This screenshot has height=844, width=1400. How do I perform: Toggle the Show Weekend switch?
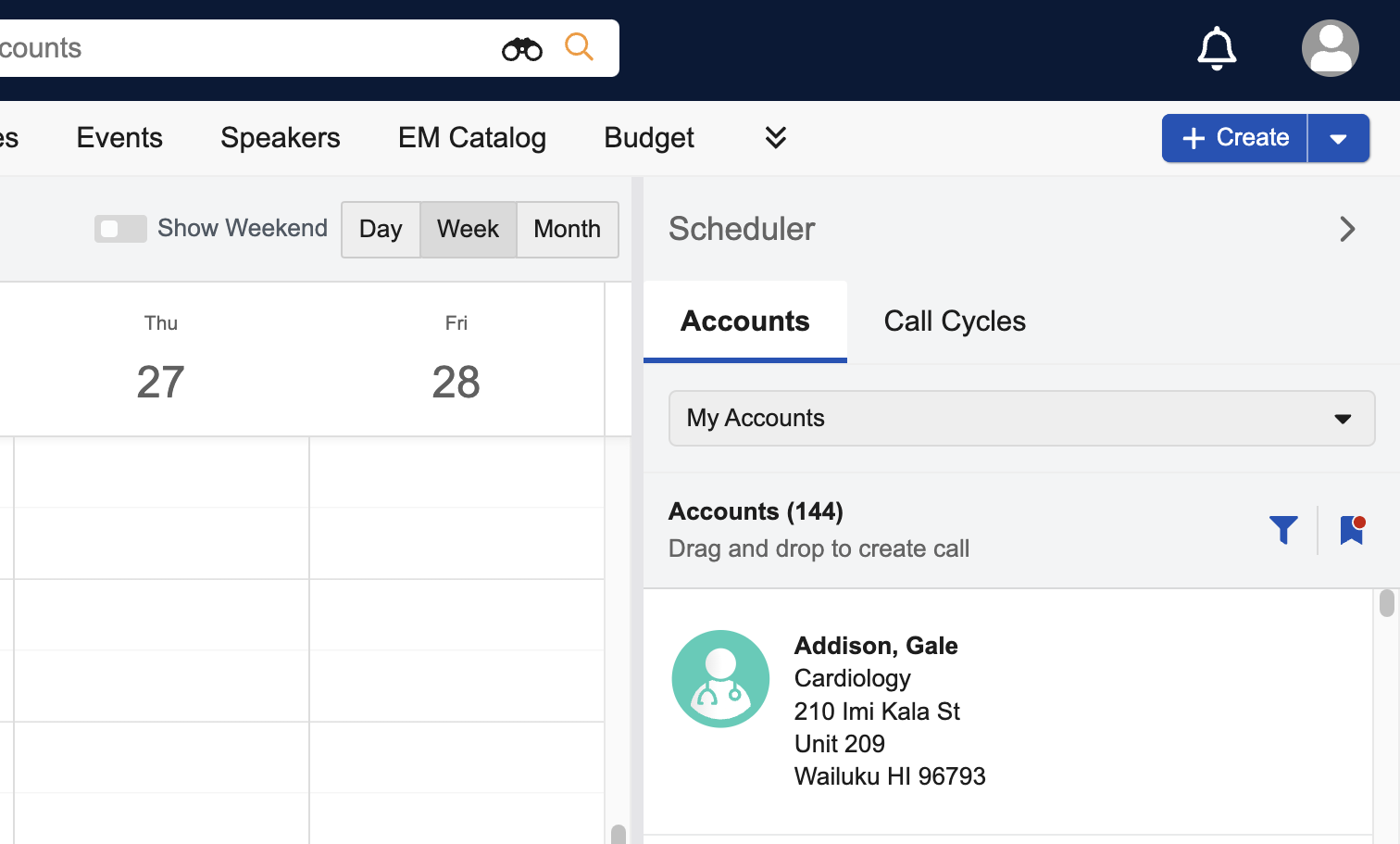click(x=120, y=229)
